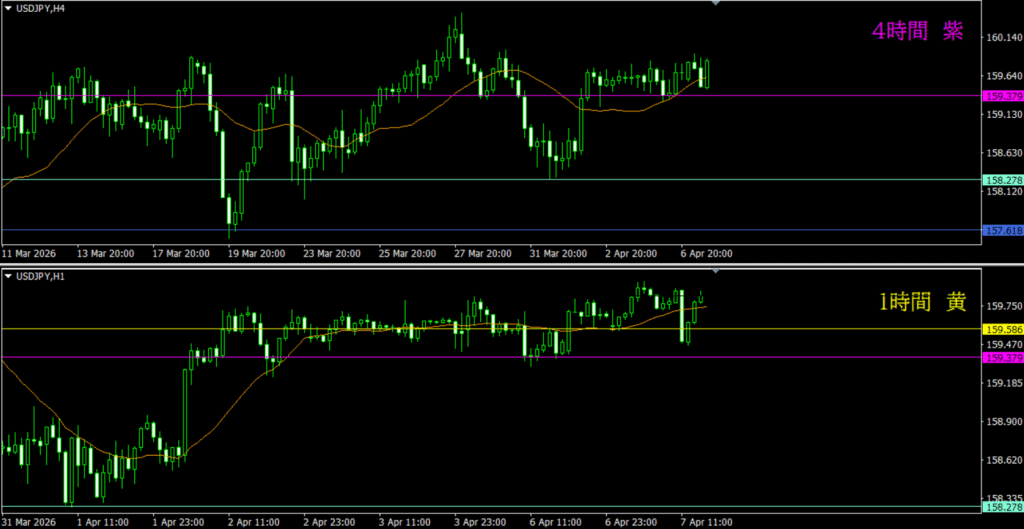Viewport: 1024px width, 529px height.
Task: Select the magenta 159.379 tag in H1 chart
Action: tap(1002, 357)
